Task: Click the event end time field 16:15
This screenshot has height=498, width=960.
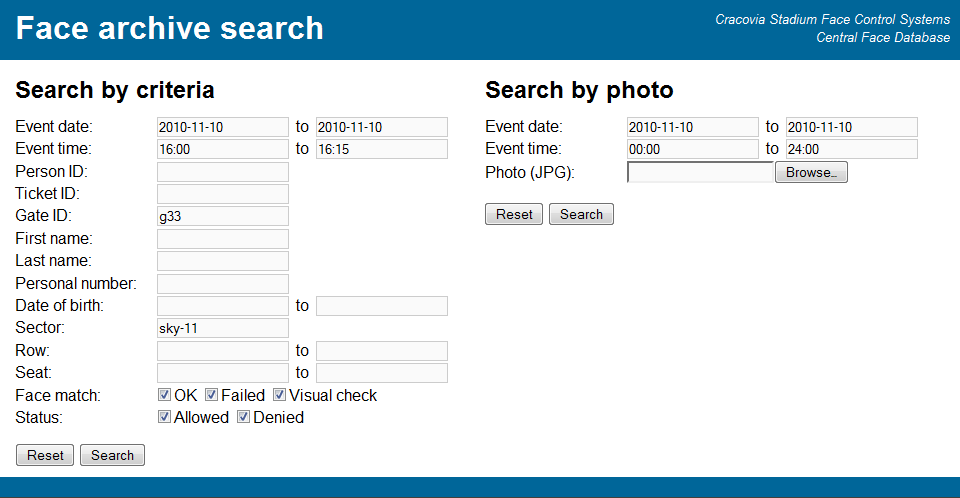Action: coord(381,149)
